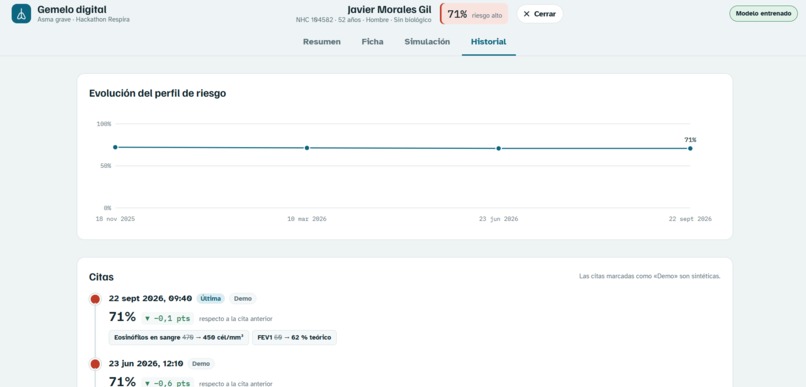The height and width of the screenshot is (387, 806).
Task: Click the Cerrar button
Action: 539,14
